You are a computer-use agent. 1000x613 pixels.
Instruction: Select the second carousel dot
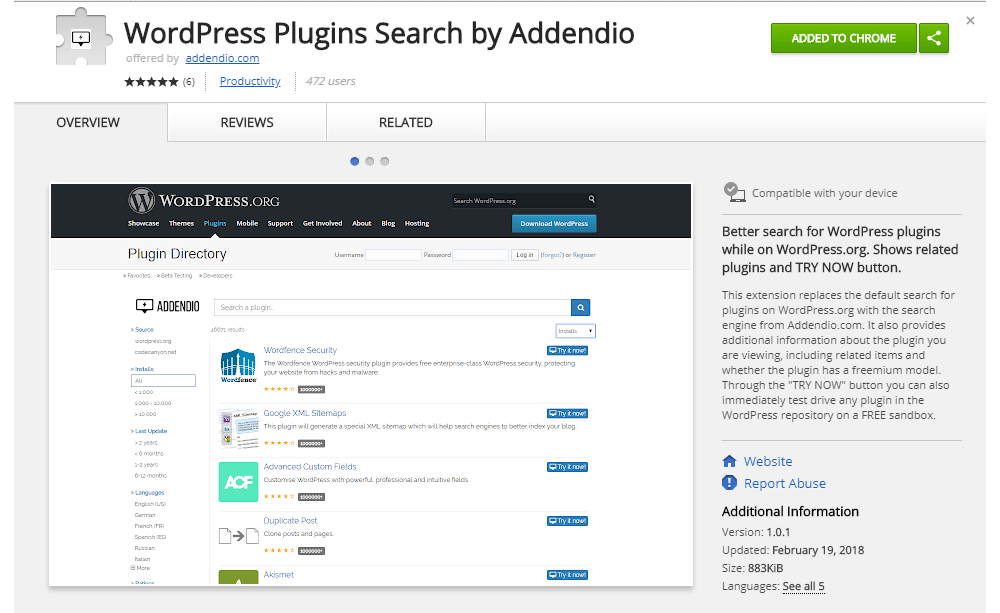click(369, 161)
